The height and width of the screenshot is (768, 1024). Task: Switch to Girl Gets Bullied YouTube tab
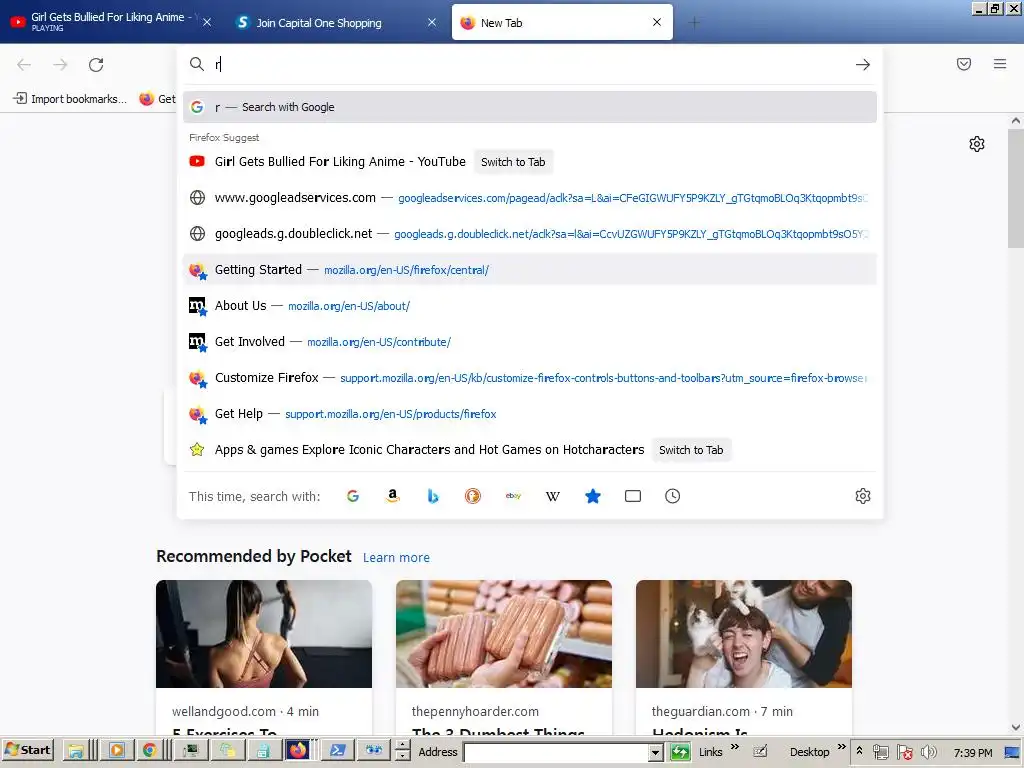108,22
